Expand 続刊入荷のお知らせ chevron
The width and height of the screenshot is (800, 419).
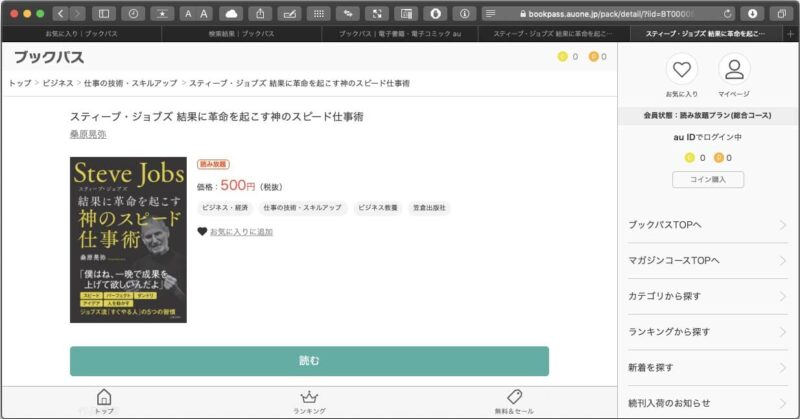pyautogui.click(x=783, y=403)
